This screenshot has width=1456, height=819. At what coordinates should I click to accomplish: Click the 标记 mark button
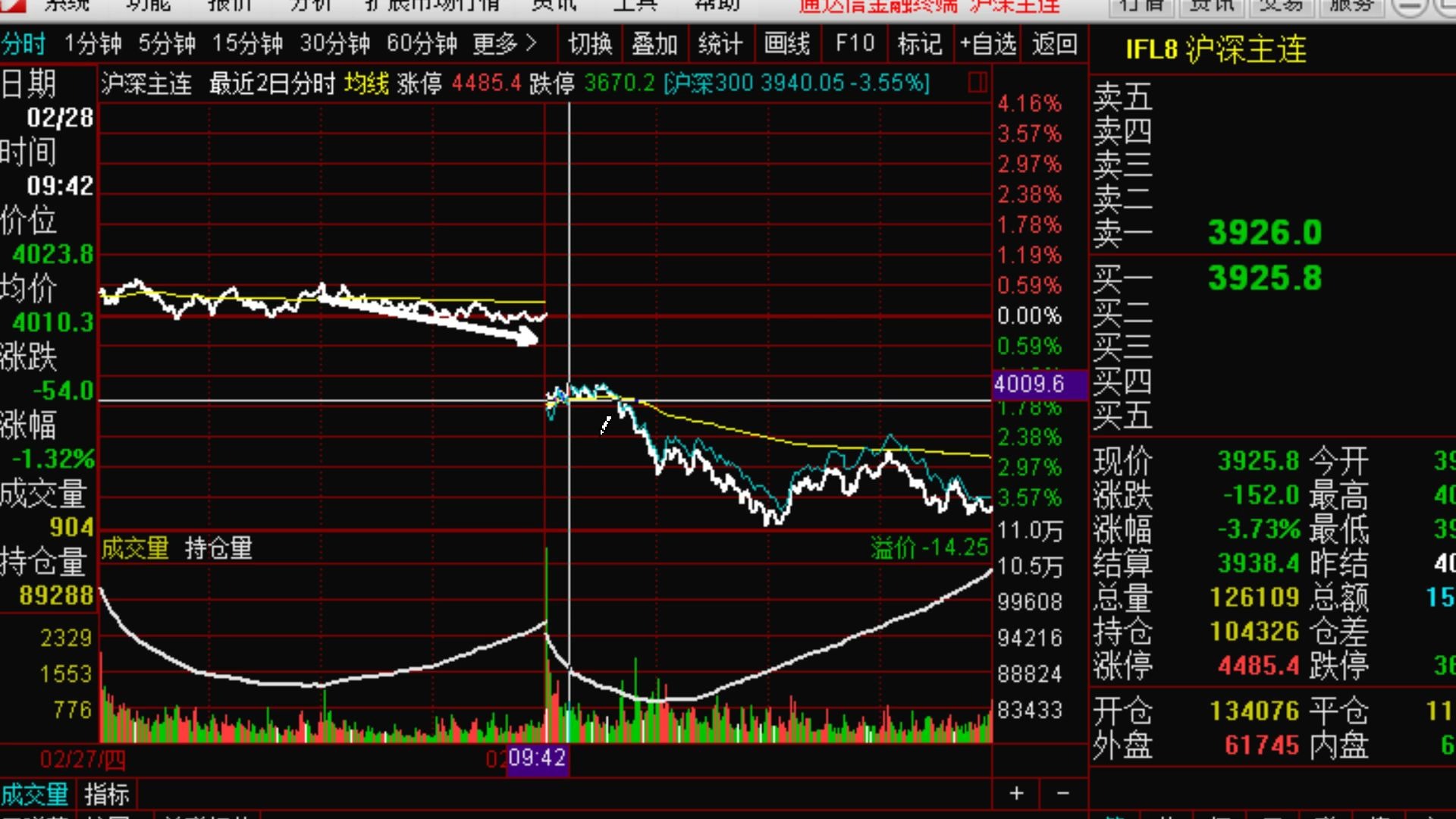pyautogui.click(x=920, y=44)
